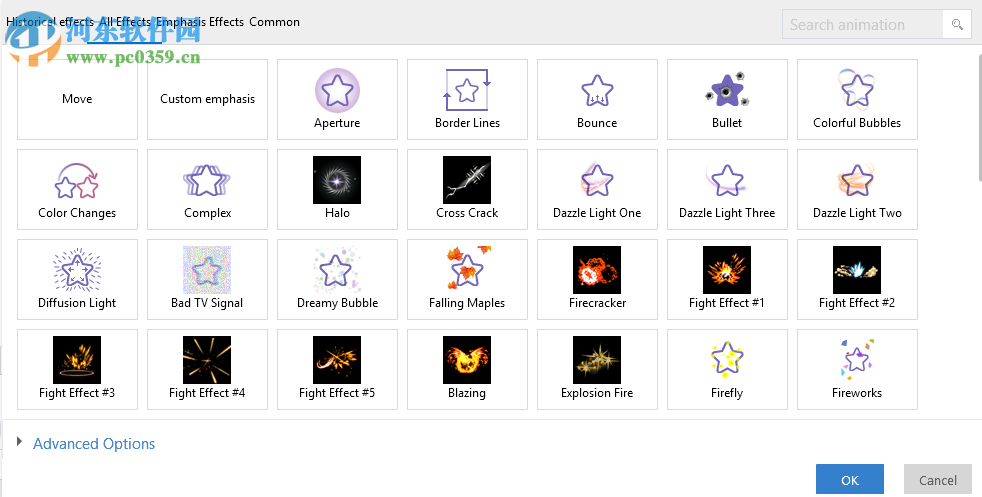
Task: Pick the Dreamy Bubble effect
Action: (337, 280)
